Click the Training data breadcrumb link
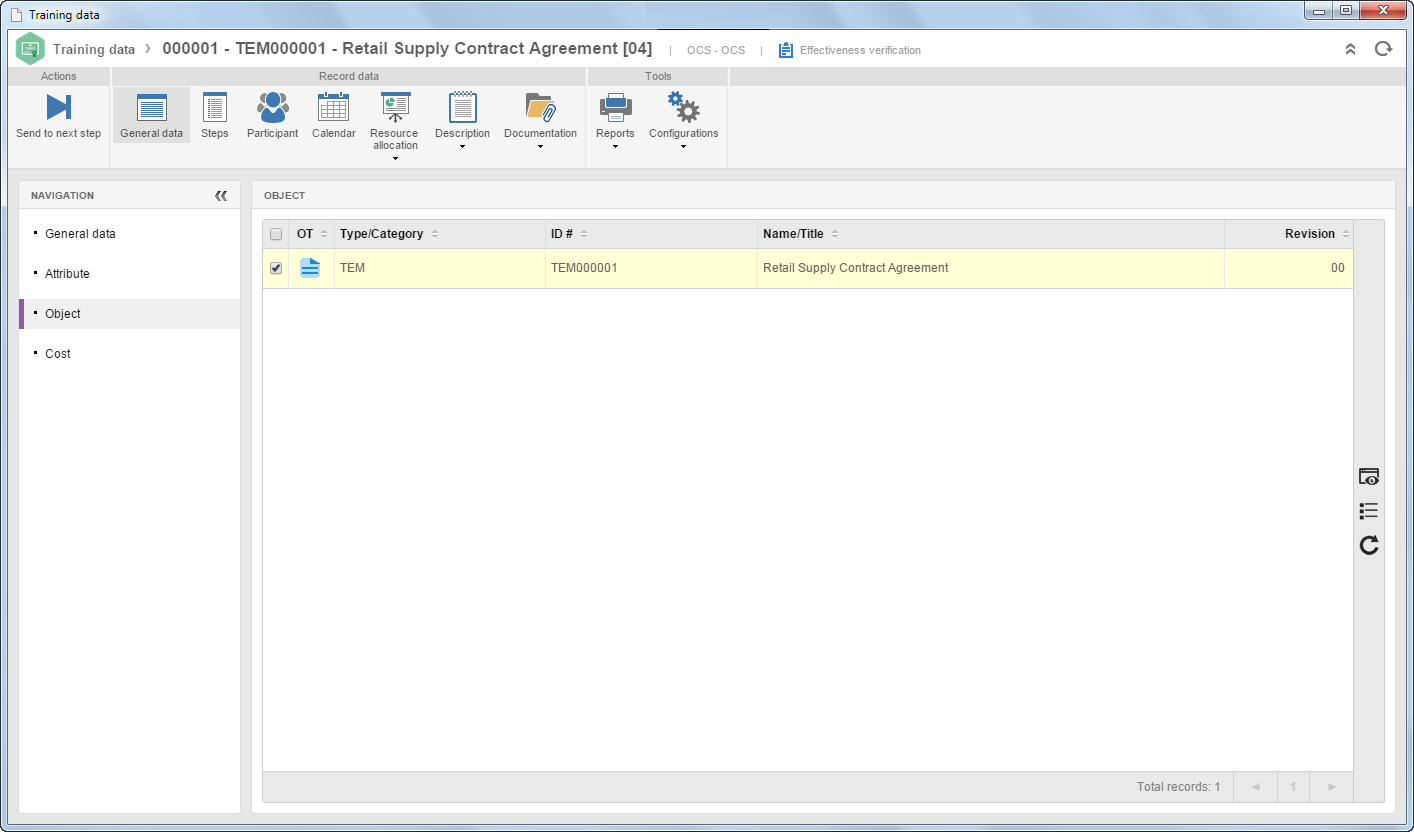 (94, 49)
